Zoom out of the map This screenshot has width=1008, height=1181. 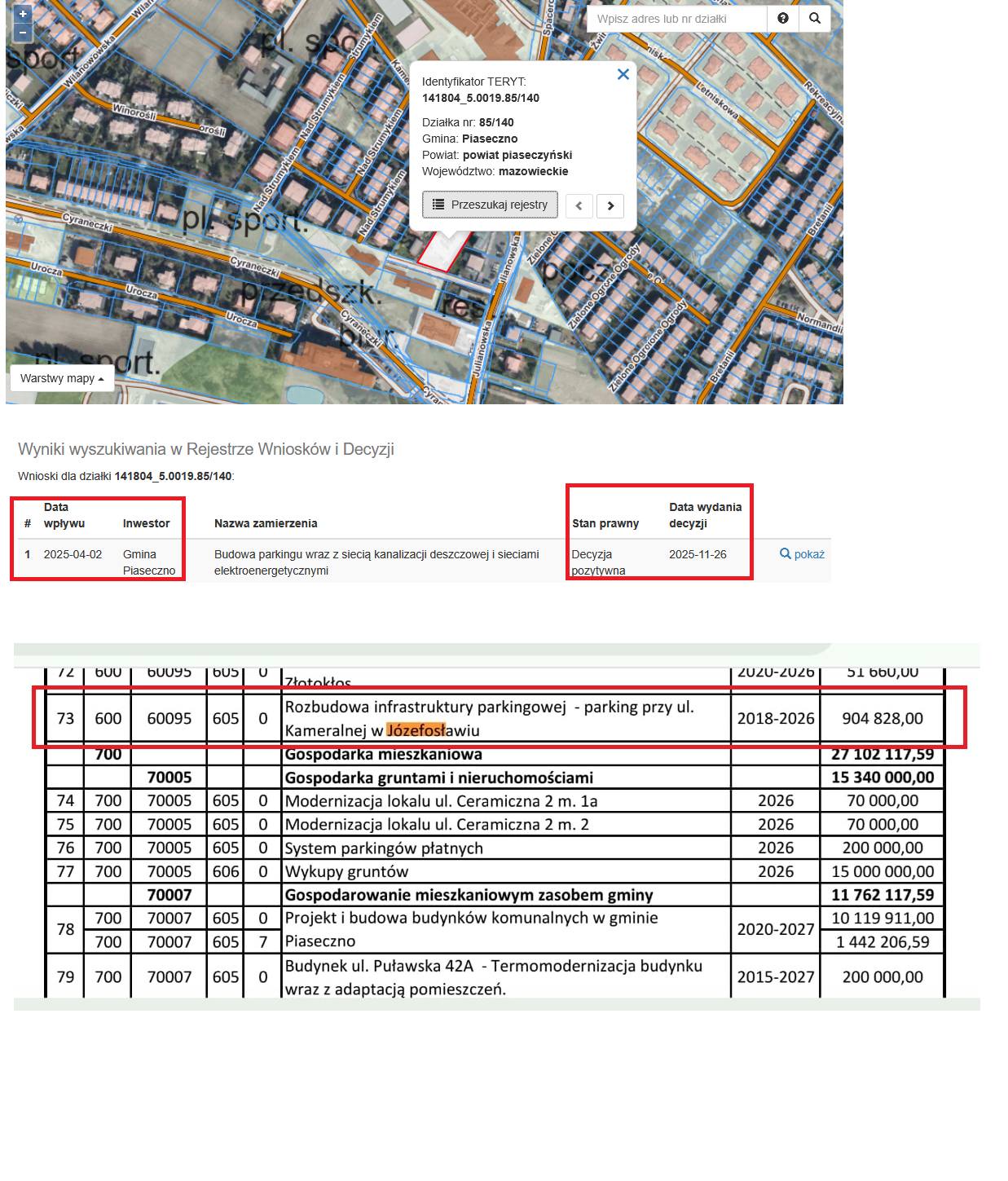click(23, 33)
